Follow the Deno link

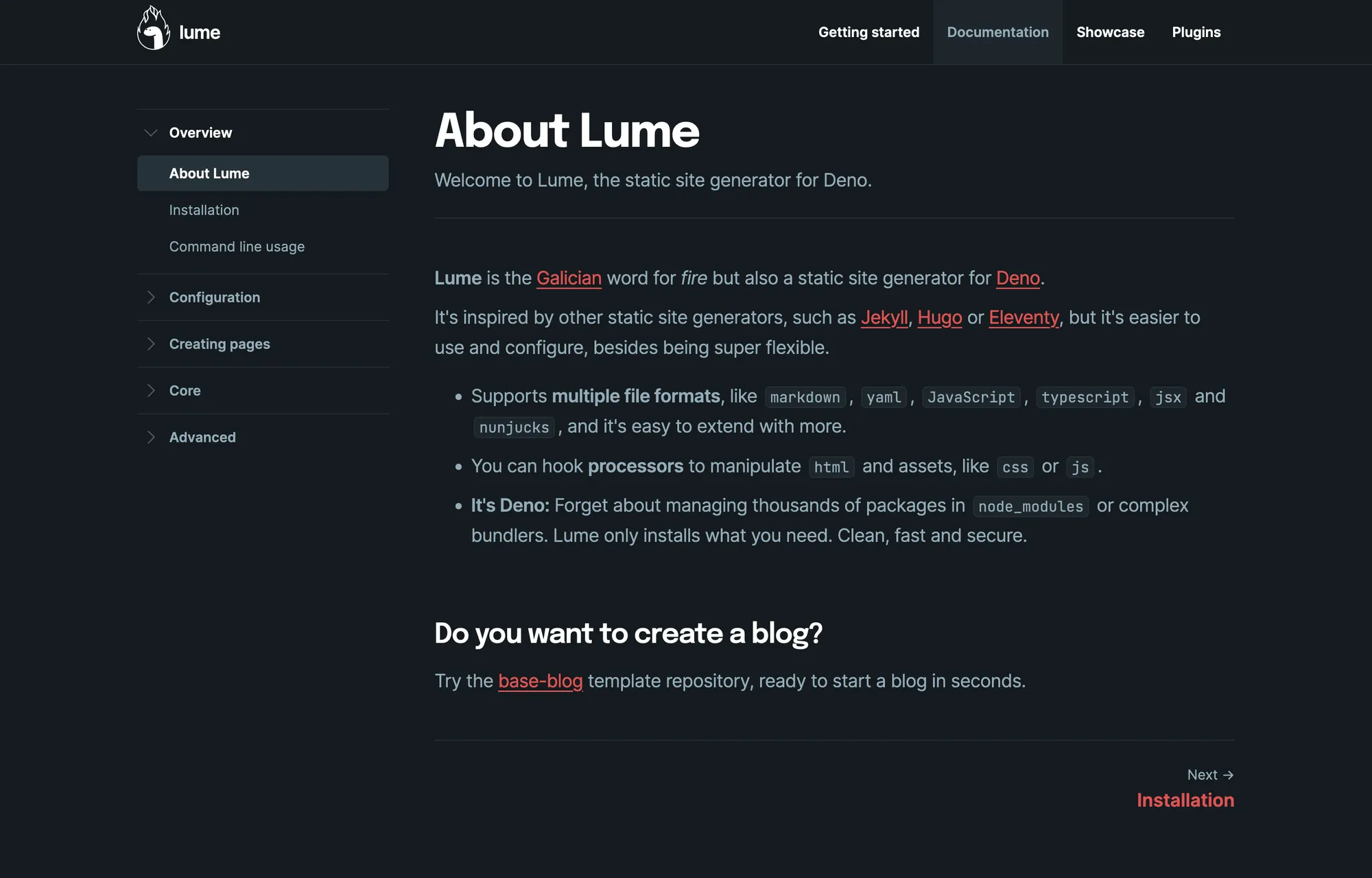tap(1018, 278)
